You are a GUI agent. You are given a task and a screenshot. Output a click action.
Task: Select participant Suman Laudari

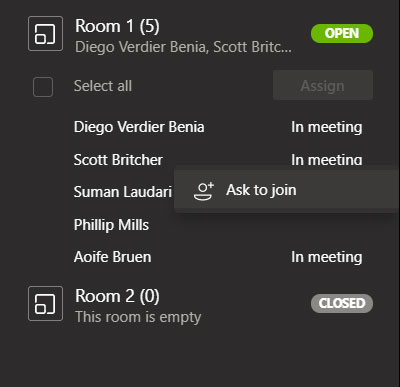[123, 192]
